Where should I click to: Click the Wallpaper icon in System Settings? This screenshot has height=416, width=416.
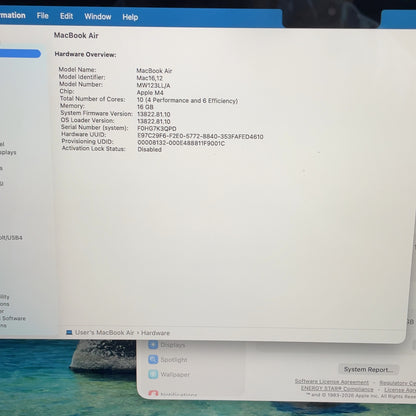(153, 374)
